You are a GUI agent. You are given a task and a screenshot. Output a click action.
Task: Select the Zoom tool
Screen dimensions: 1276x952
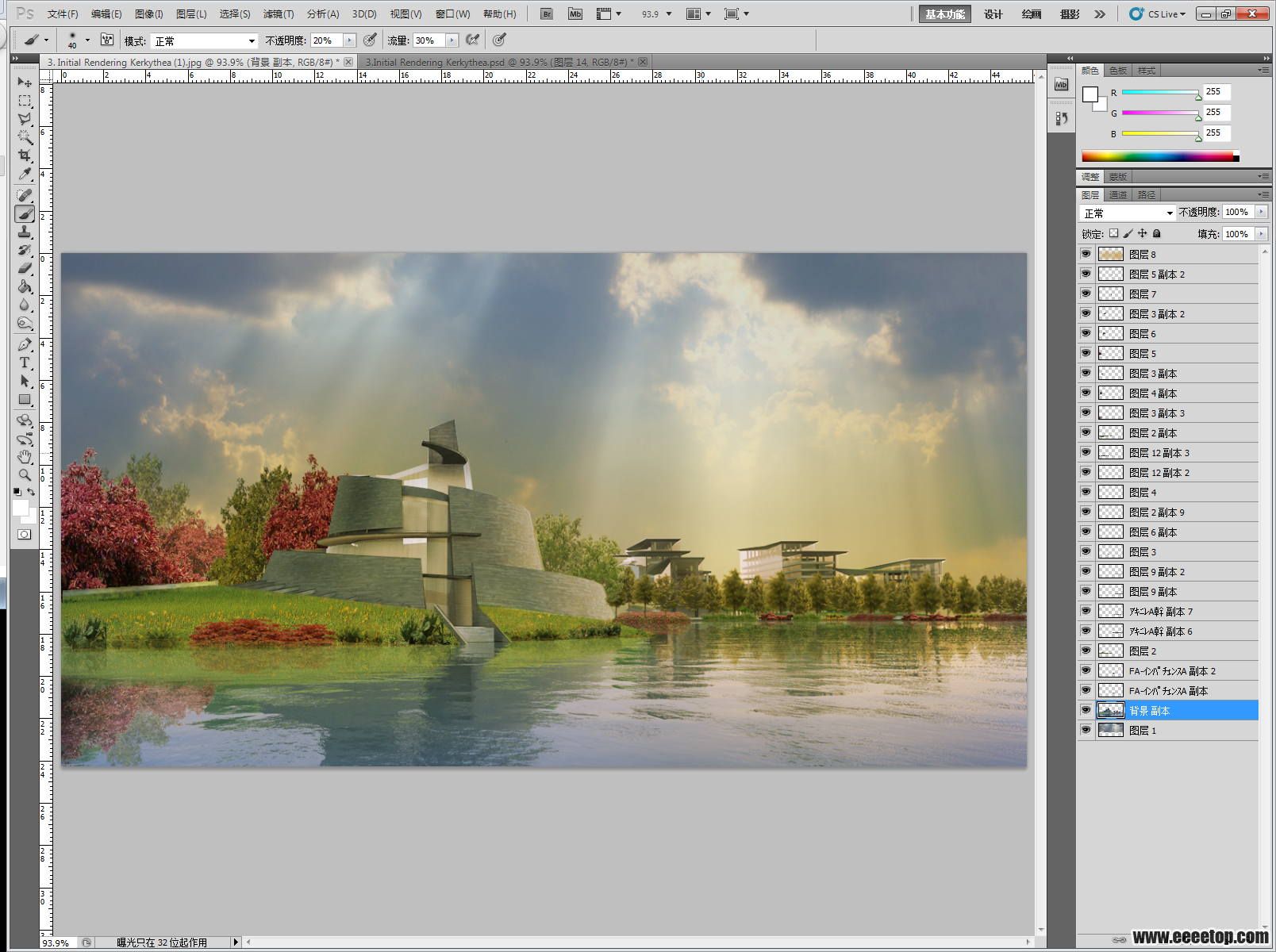coord(25,475)
